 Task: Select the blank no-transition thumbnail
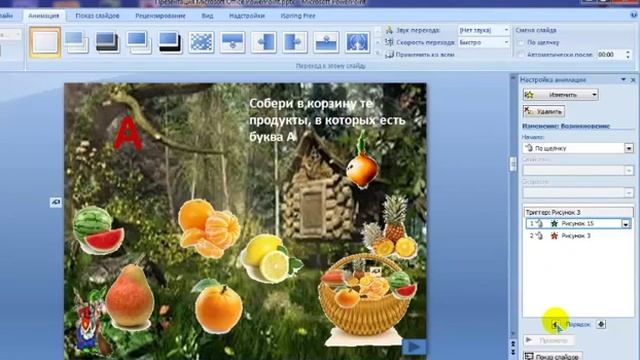45,42
